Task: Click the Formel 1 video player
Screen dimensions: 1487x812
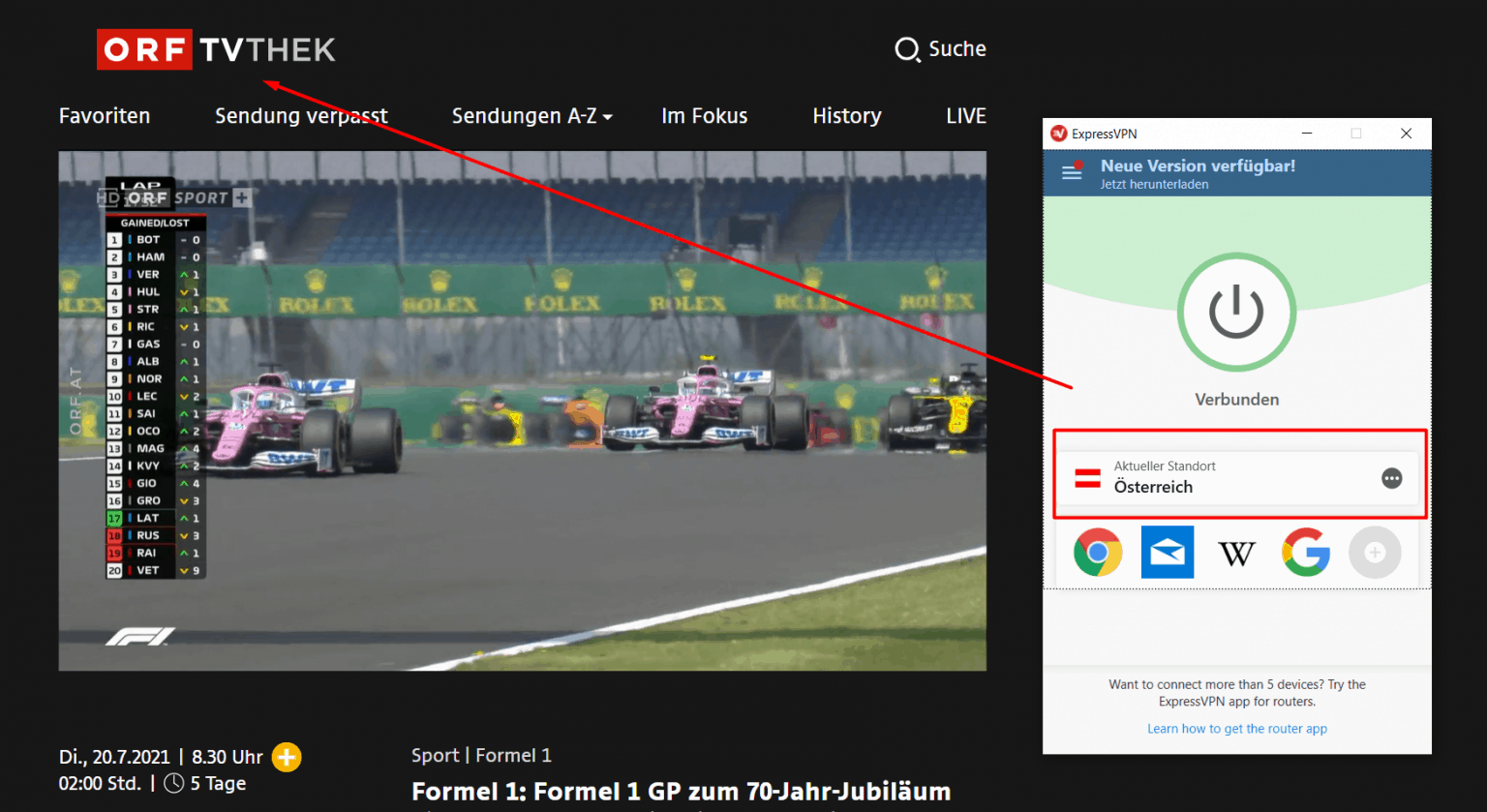Action: [x=523, y=410]
